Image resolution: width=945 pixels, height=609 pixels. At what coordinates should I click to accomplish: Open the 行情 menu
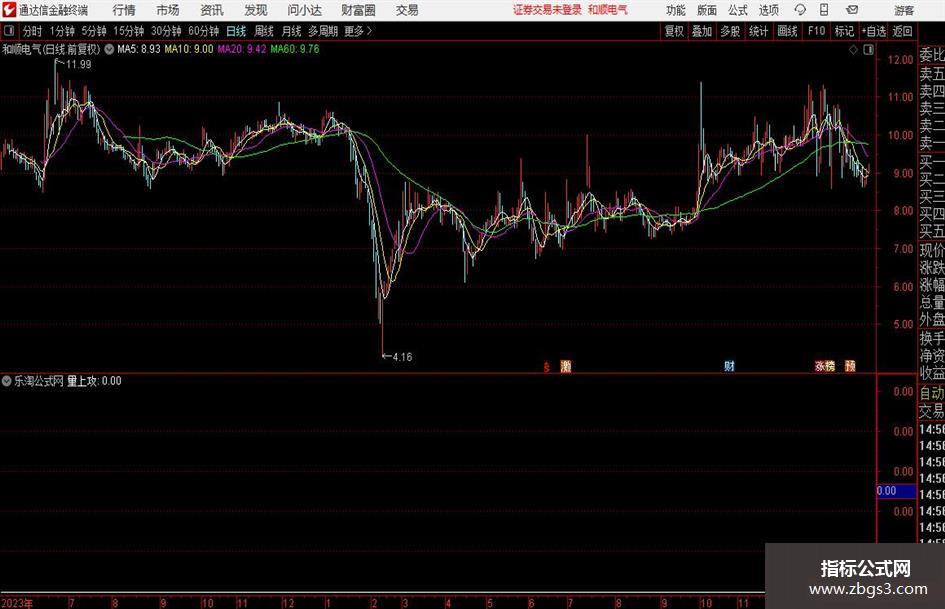tap(124, 10)
